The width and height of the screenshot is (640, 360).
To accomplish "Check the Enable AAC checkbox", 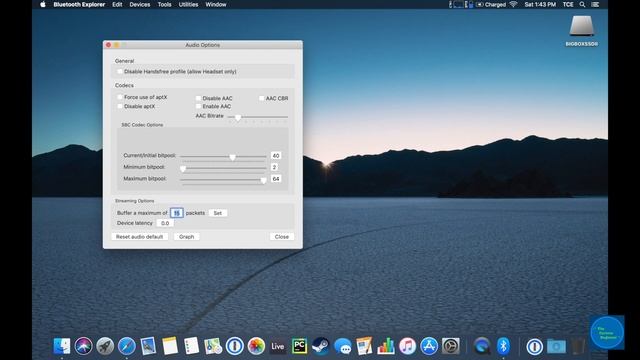I will [198, 106].
